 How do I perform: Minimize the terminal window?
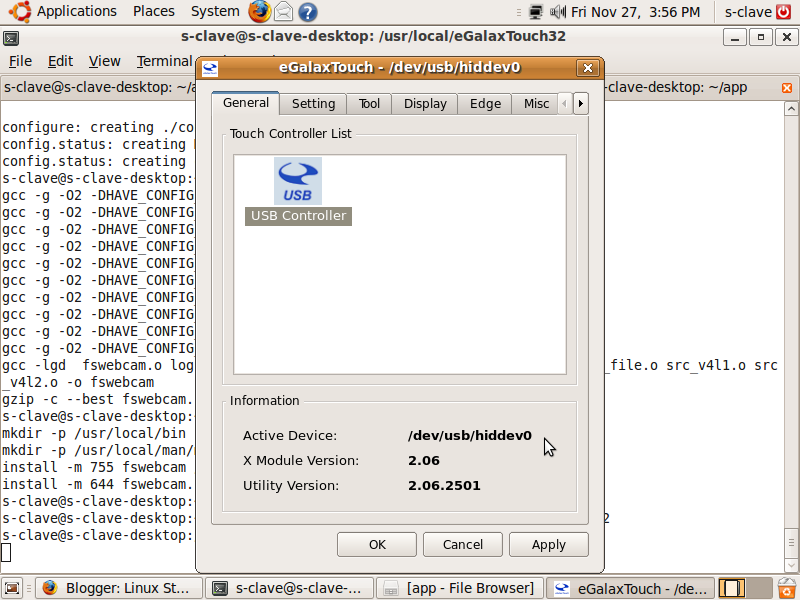(x=735, y=37)
